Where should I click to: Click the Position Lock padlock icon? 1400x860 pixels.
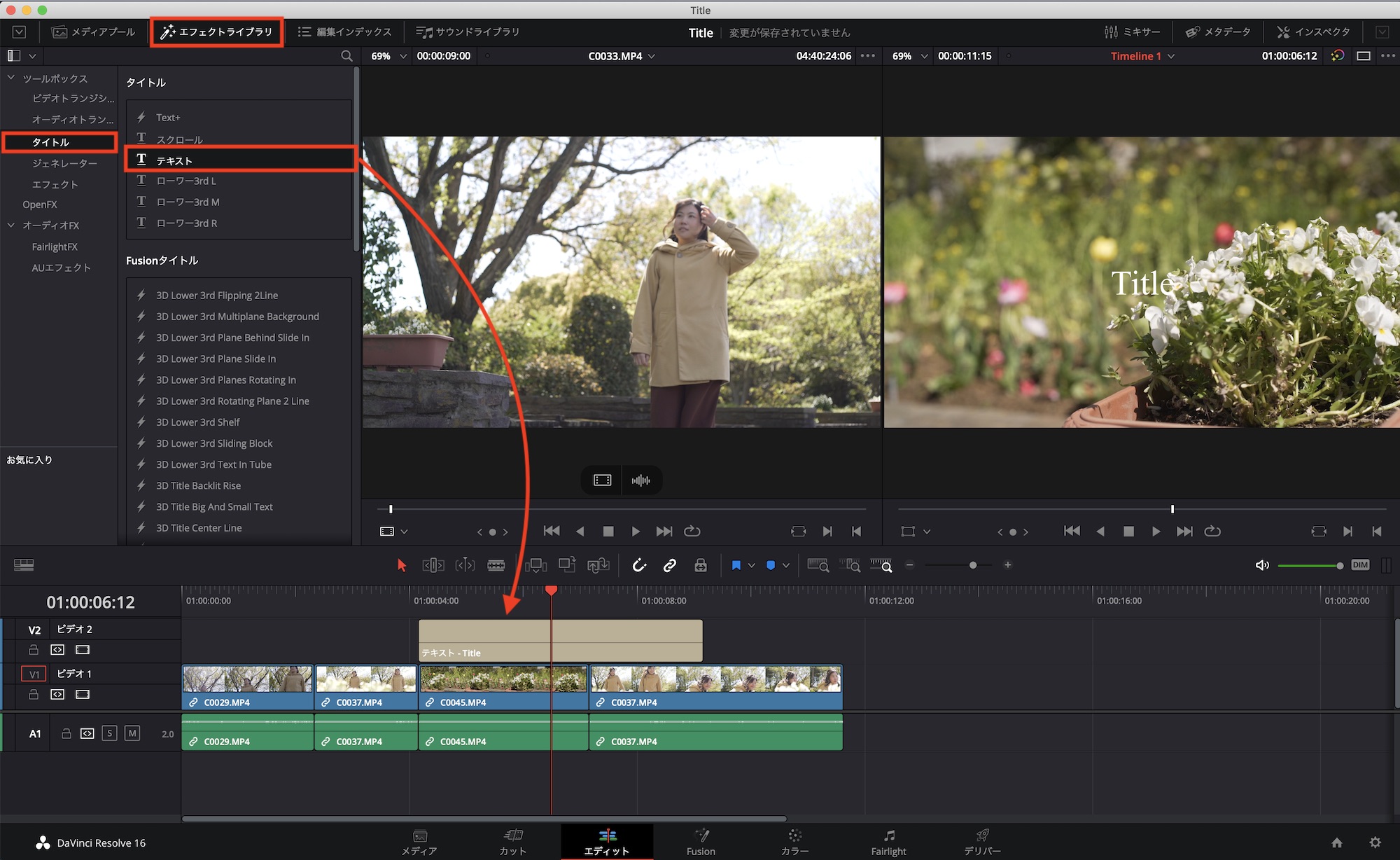[x=700, y=565]
